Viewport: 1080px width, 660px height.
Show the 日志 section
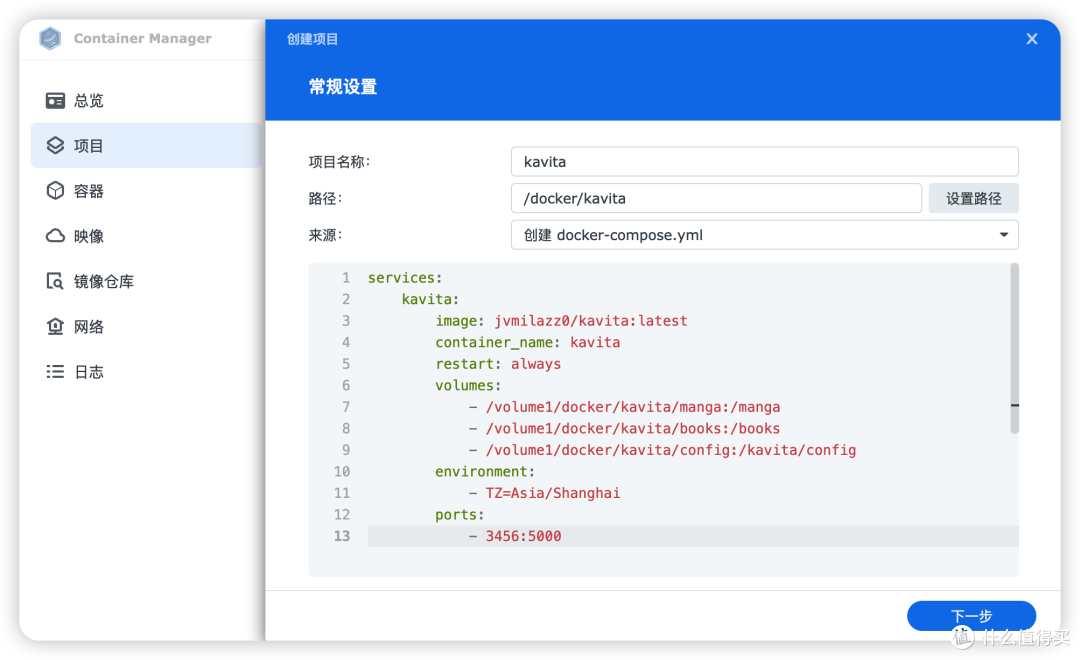tap(146, 372)
